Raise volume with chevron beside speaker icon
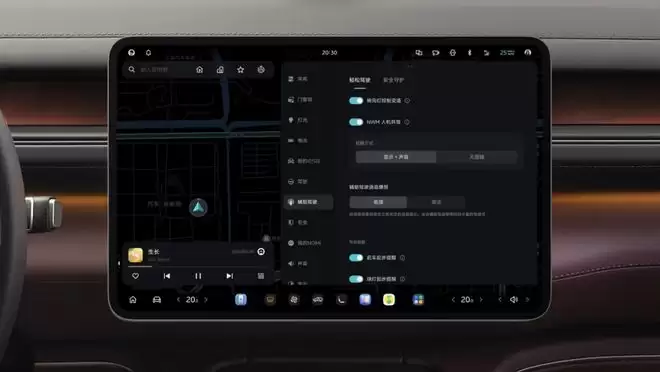Image resolution: width=660 pixels, height=372 pixels. pos(527,300)
